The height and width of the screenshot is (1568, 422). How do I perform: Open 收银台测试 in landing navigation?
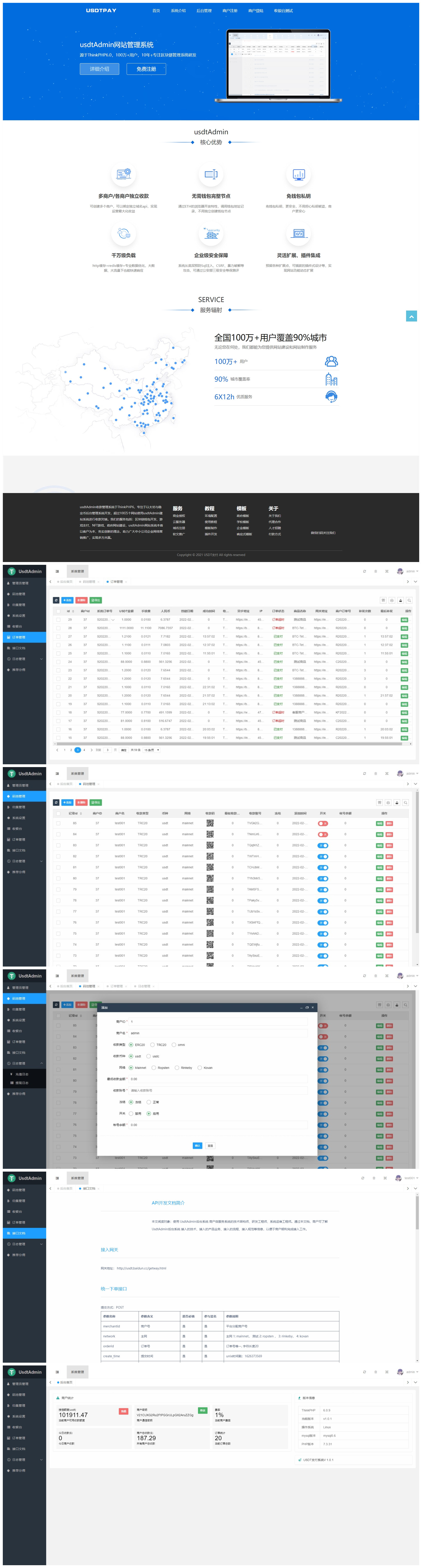pos(283,11)
